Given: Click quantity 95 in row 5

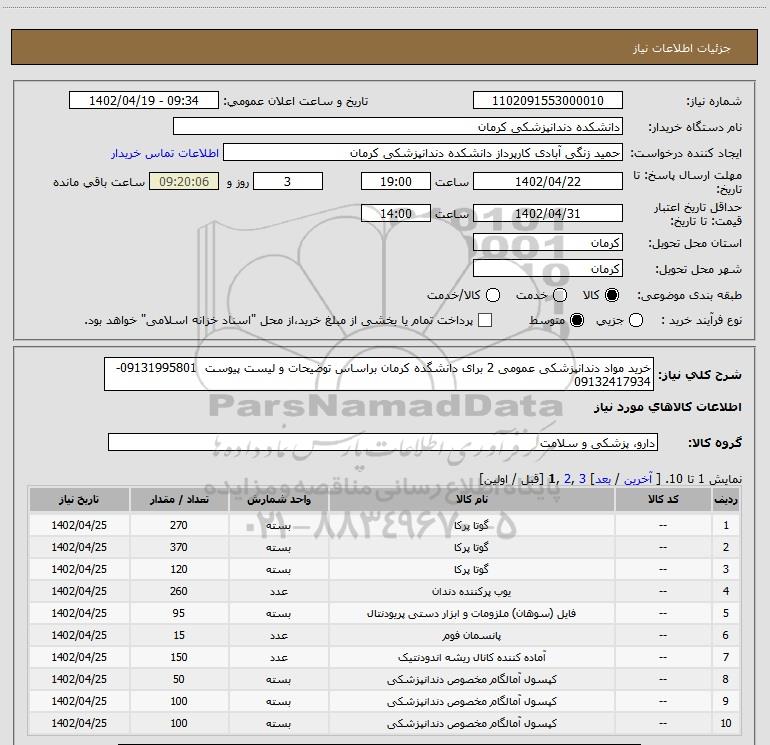Looking at the screenshot, I should point(179,613).
